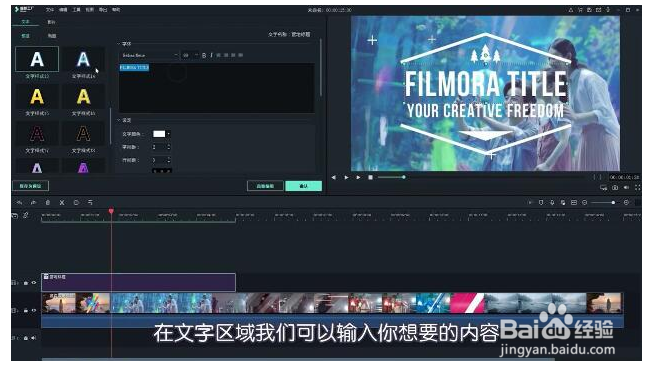Click the text editor panel scrollbar

pos(321,68)
